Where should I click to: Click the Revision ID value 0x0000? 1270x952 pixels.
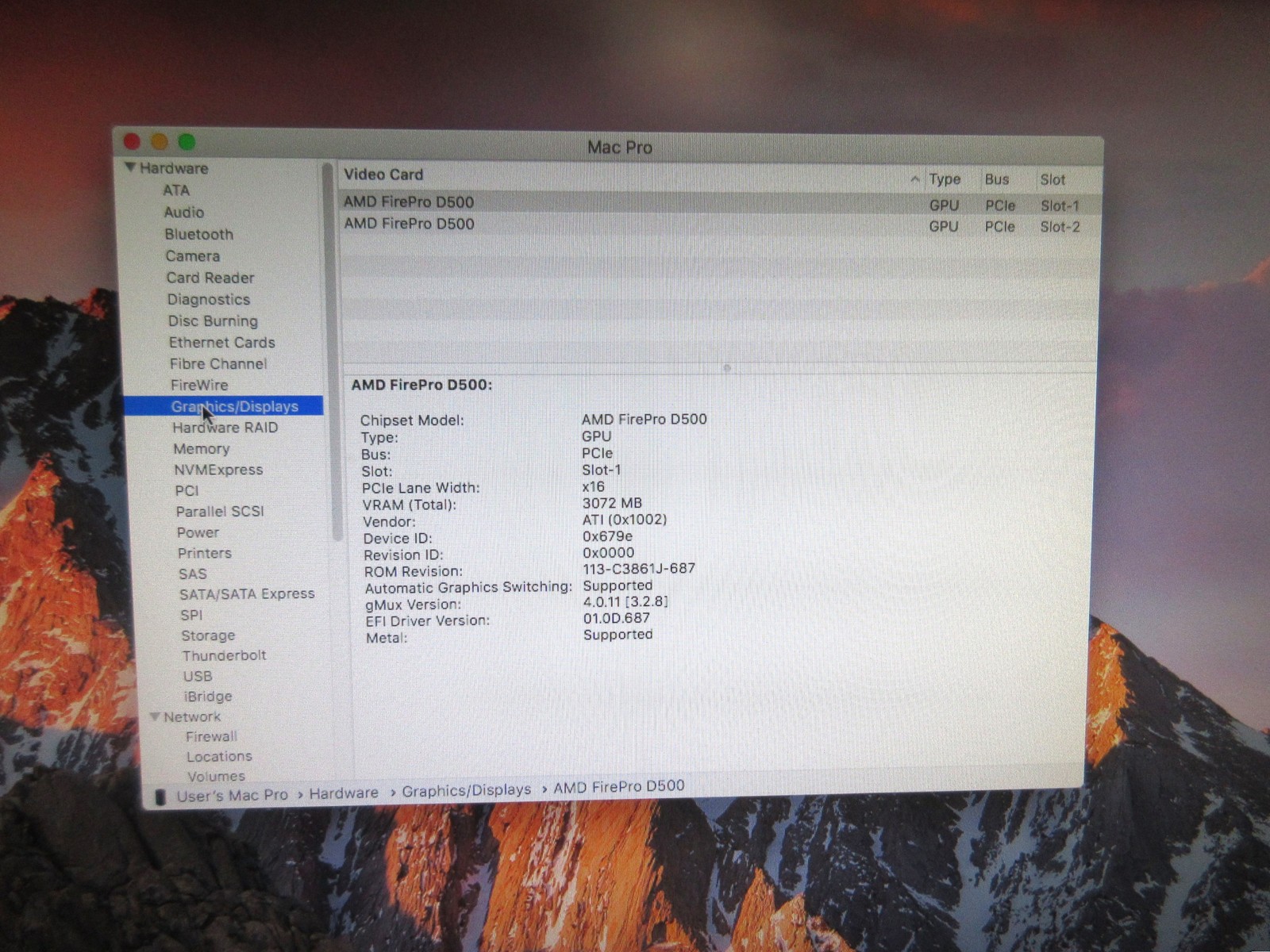tap(608, 553)
